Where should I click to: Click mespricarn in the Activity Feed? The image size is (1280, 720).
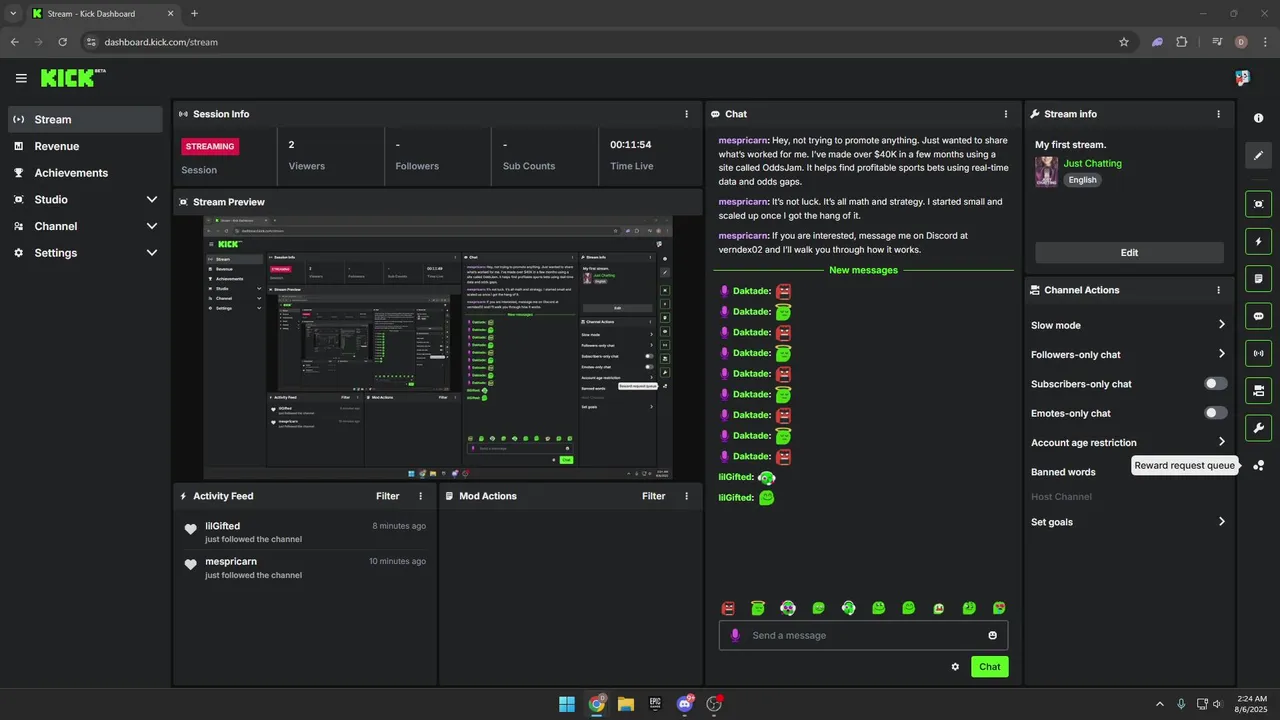coord(231,562)
